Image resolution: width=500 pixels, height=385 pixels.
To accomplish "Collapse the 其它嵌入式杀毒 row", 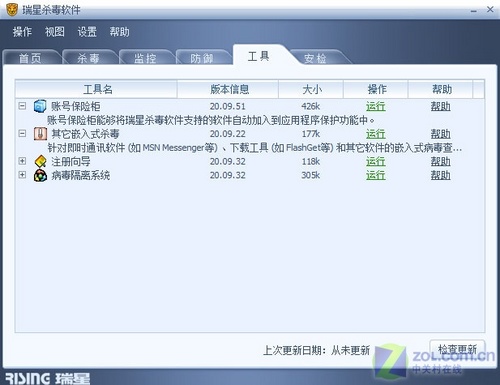I will pos(22,134).
